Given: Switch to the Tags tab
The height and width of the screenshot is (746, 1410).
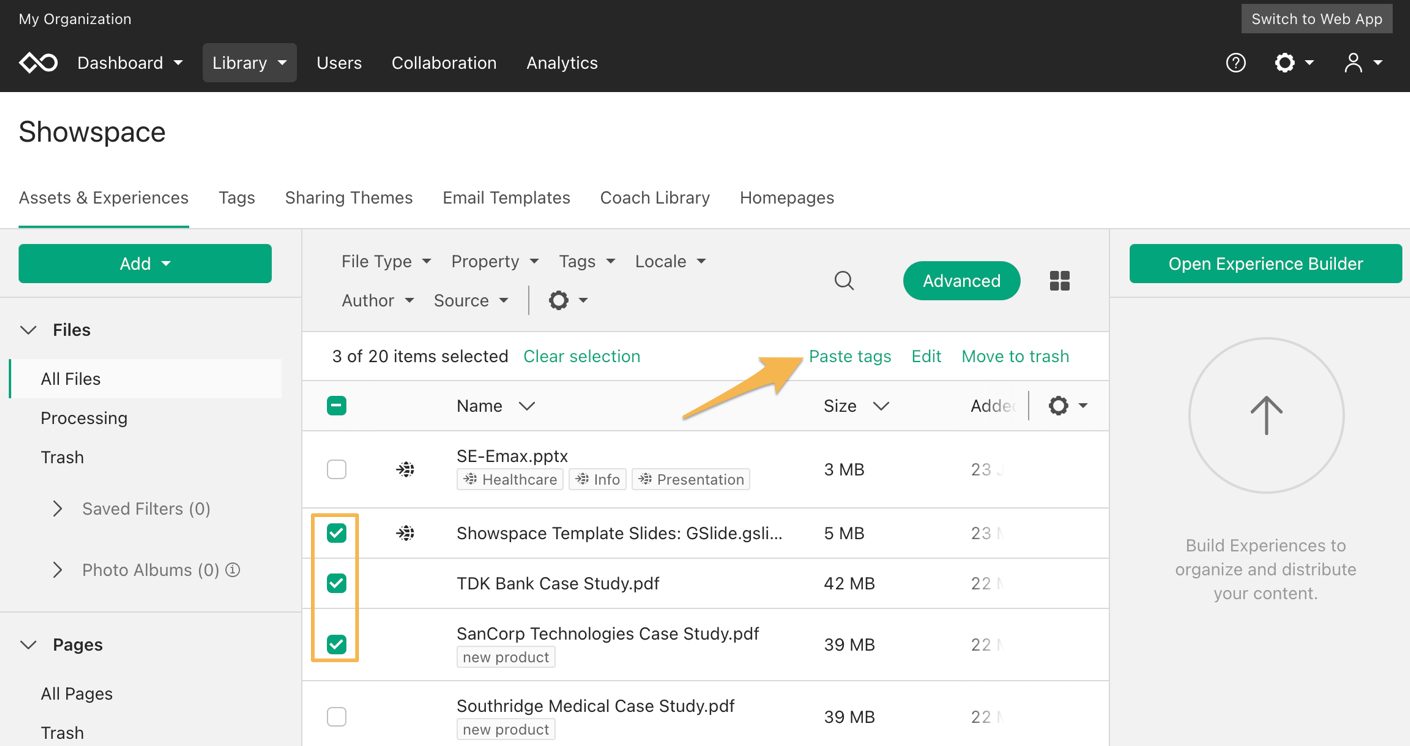Looking at the screenshot, I should (x=237, y=198).
